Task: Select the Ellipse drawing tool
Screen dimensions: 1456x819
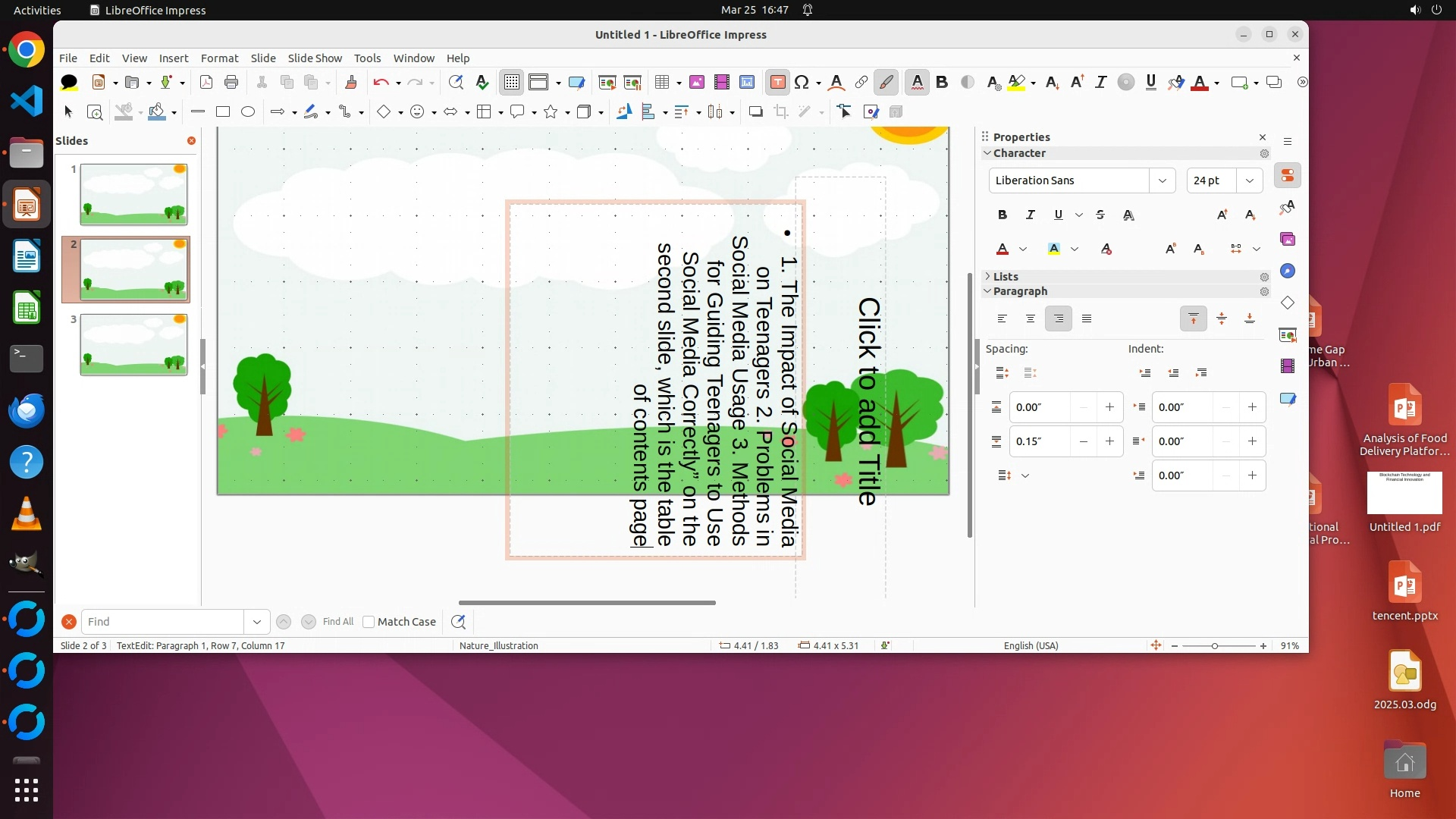Action: point(248,112)
